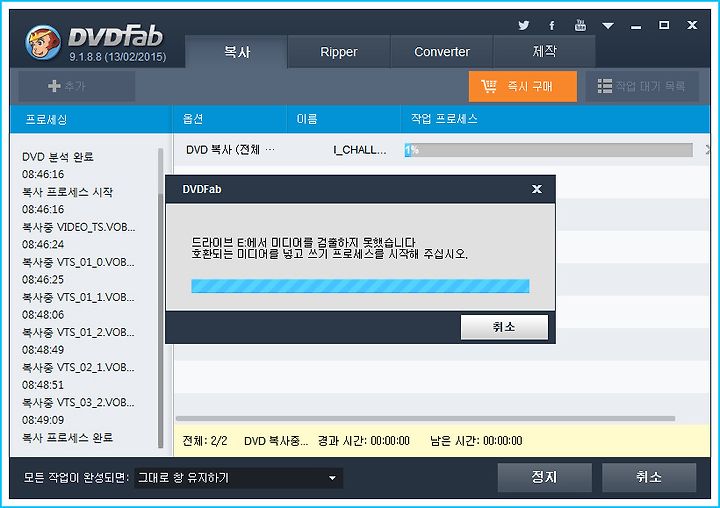Click the task list horizontal scrollbar

pos(425,418)
